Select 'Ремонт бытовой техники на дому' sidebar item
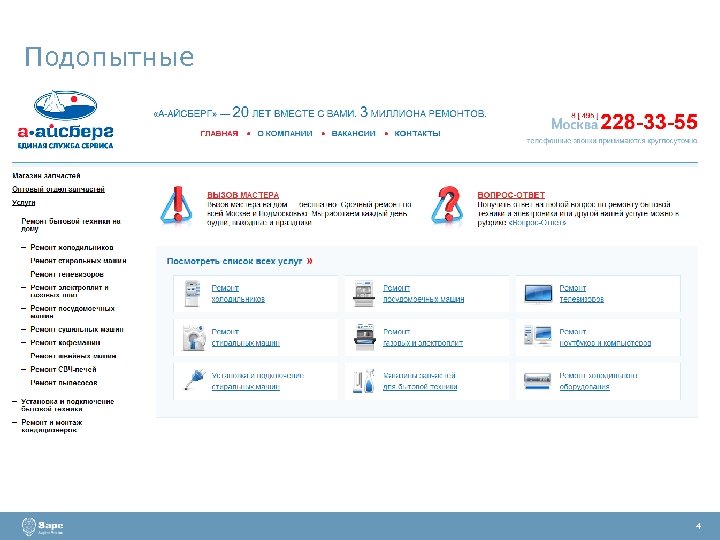Viewport: 720px width, 540px height. click(71, 225)
